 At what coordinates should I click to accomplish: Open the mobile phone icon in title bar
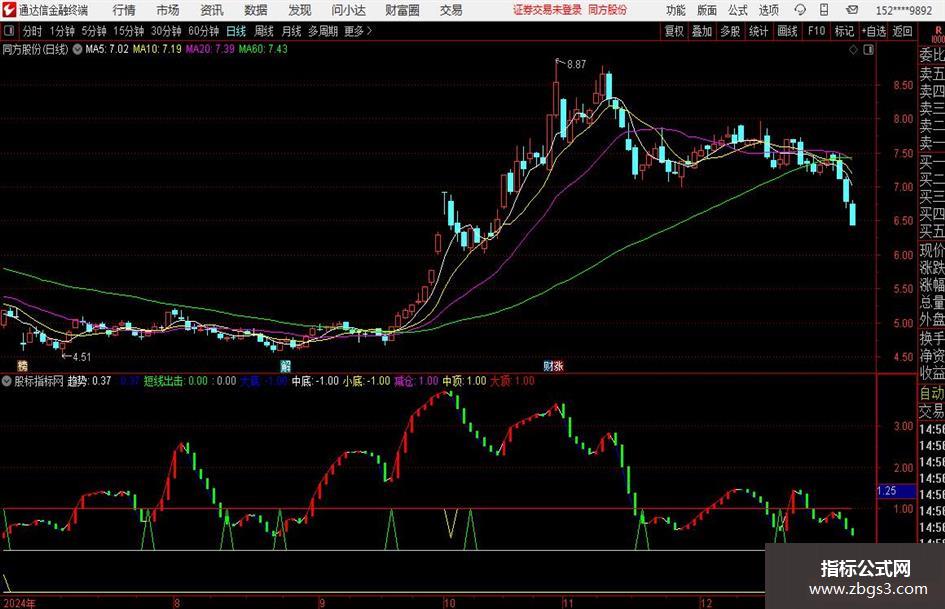[824, 10]
